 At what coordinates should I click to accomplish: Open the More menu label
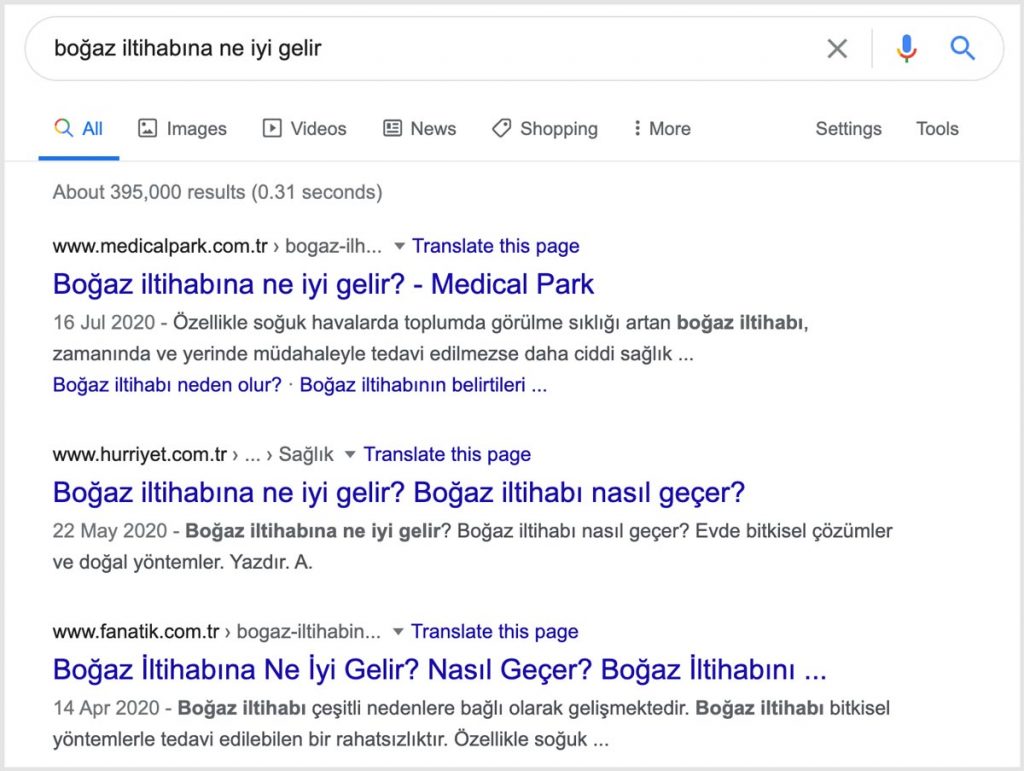[669, 129]
